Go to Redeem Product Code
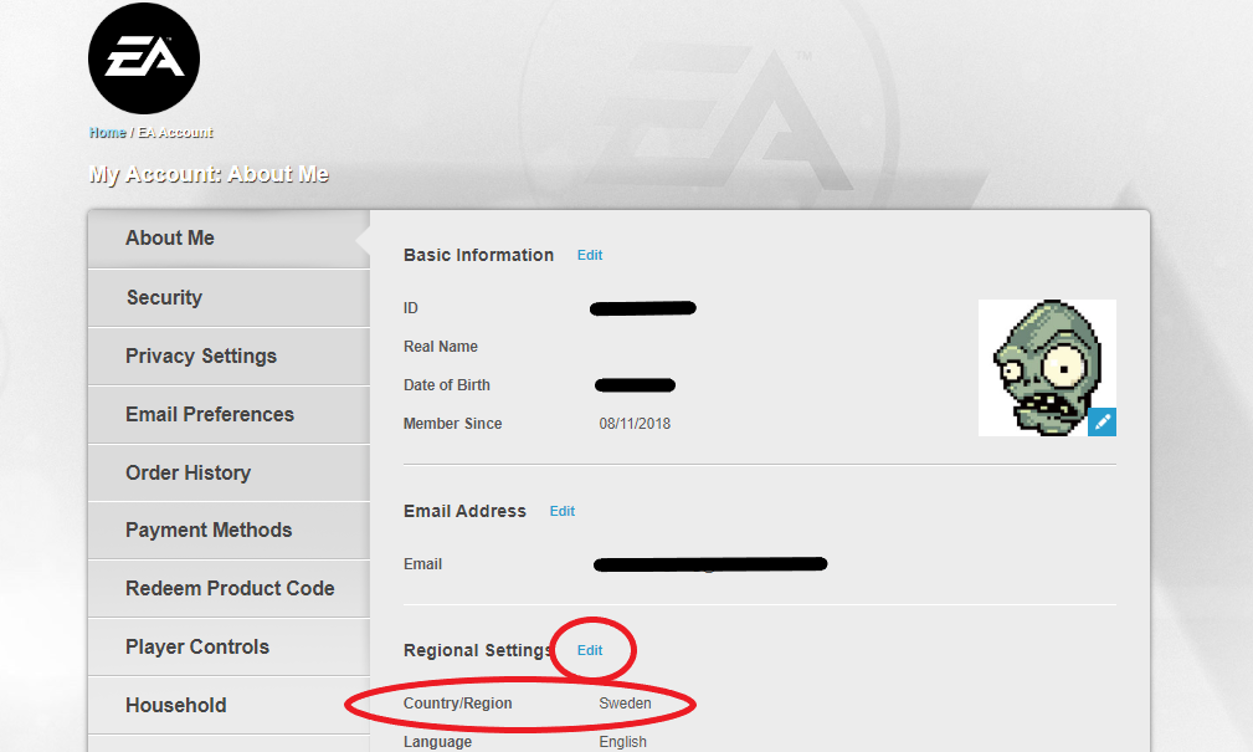Screen dimensions: 1254x752 229,589
